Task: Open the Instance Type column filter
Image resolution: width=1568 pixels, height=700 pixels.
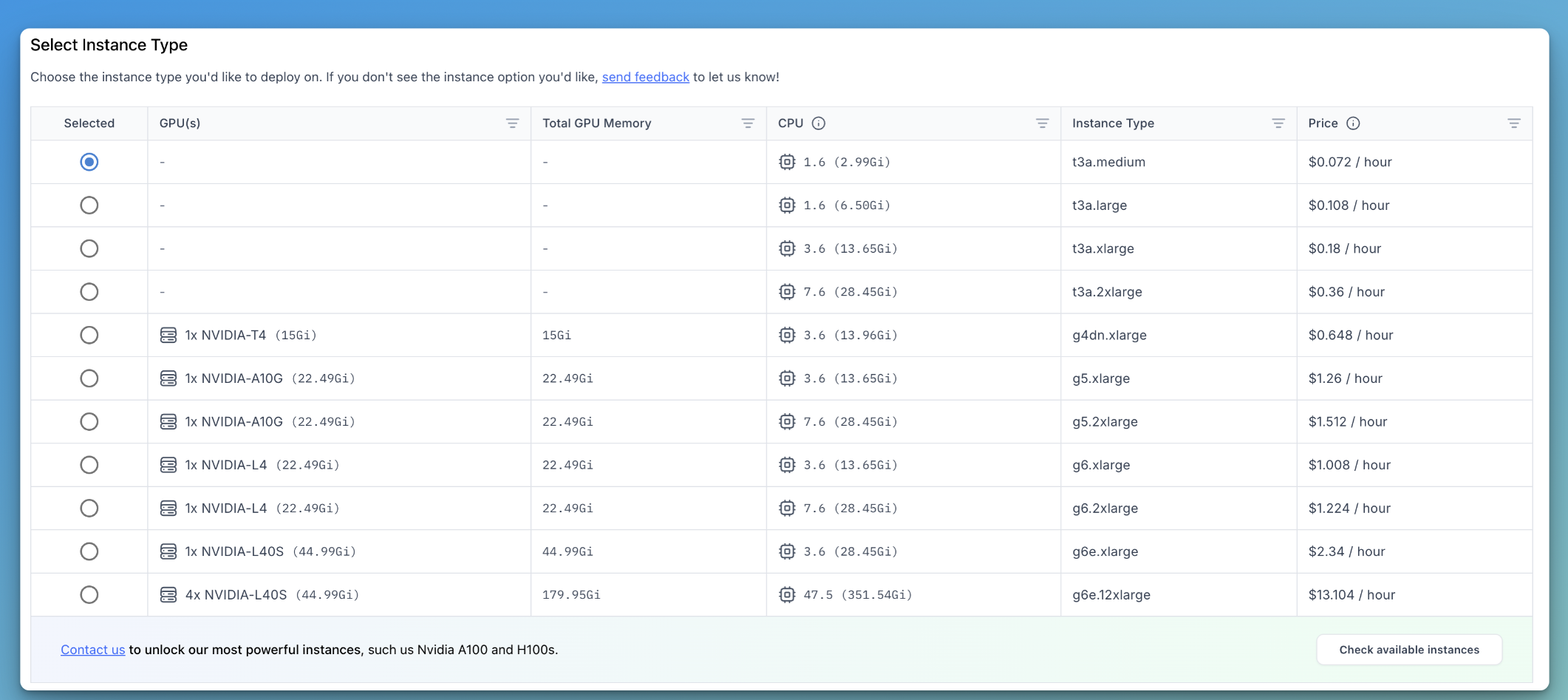Action: click(1278, 123)
